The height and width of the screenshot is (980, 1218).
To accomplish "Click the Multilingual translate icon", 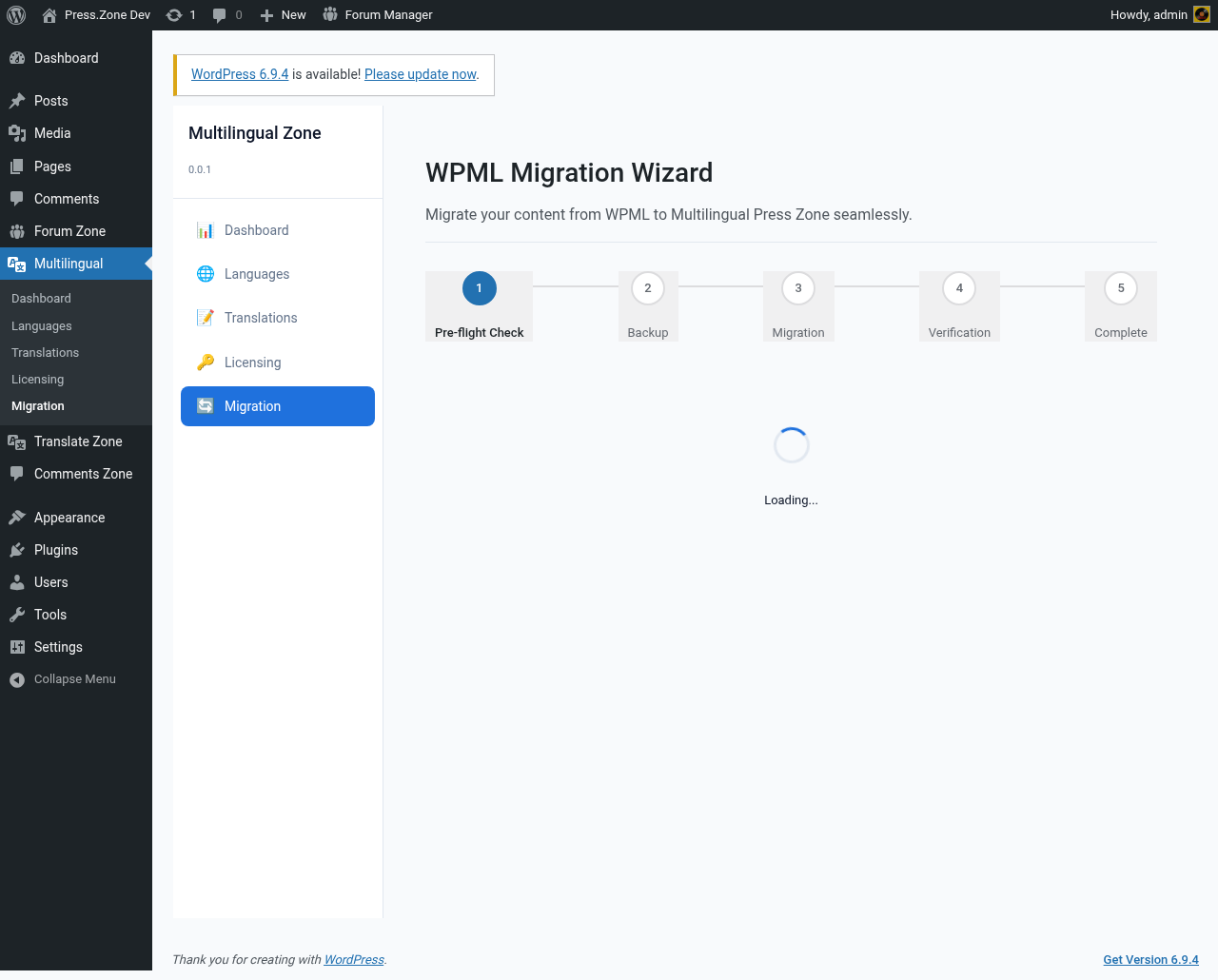I will [17, 265].
